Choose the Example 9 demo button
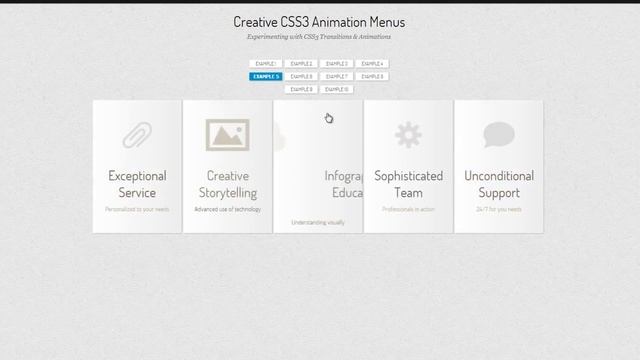The image size is (640, 360). click(301, 89)
